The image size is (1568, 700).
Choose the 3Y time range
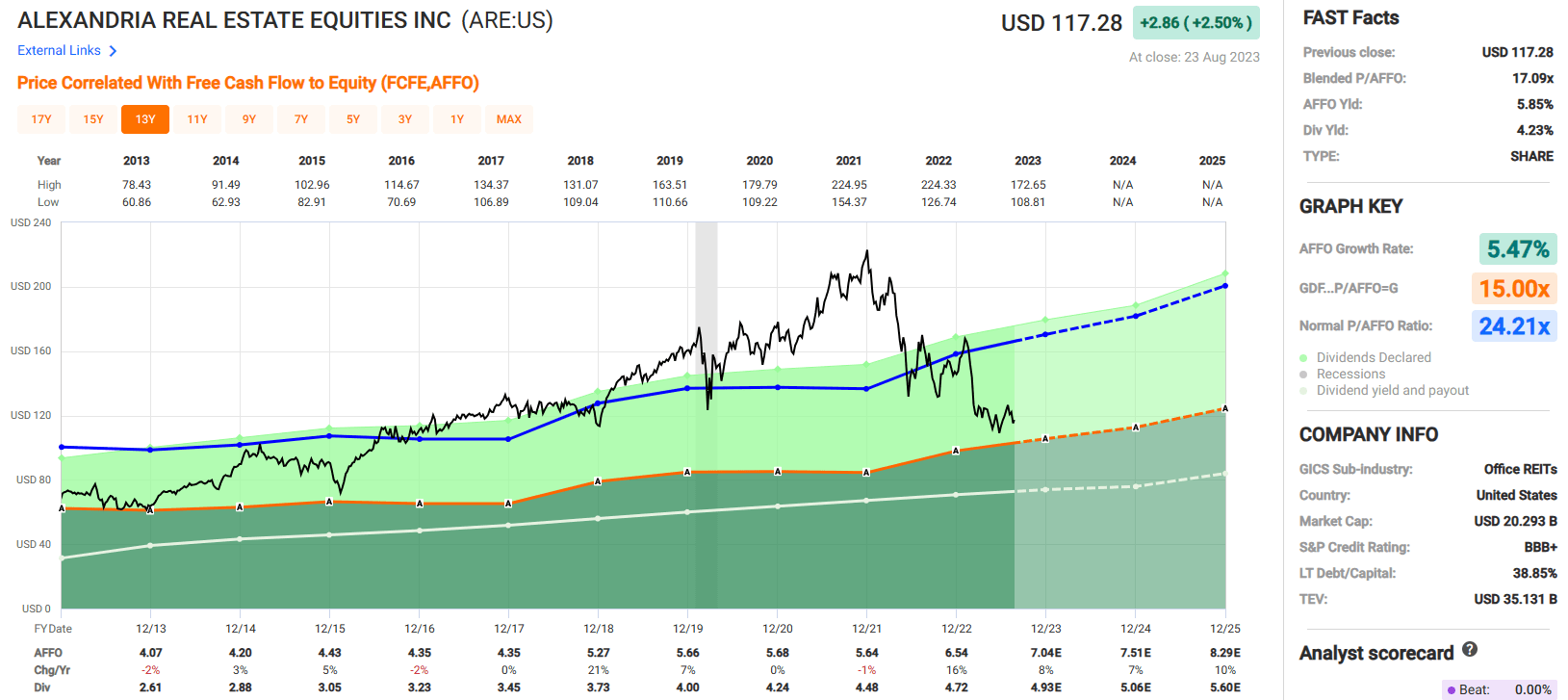405,119
